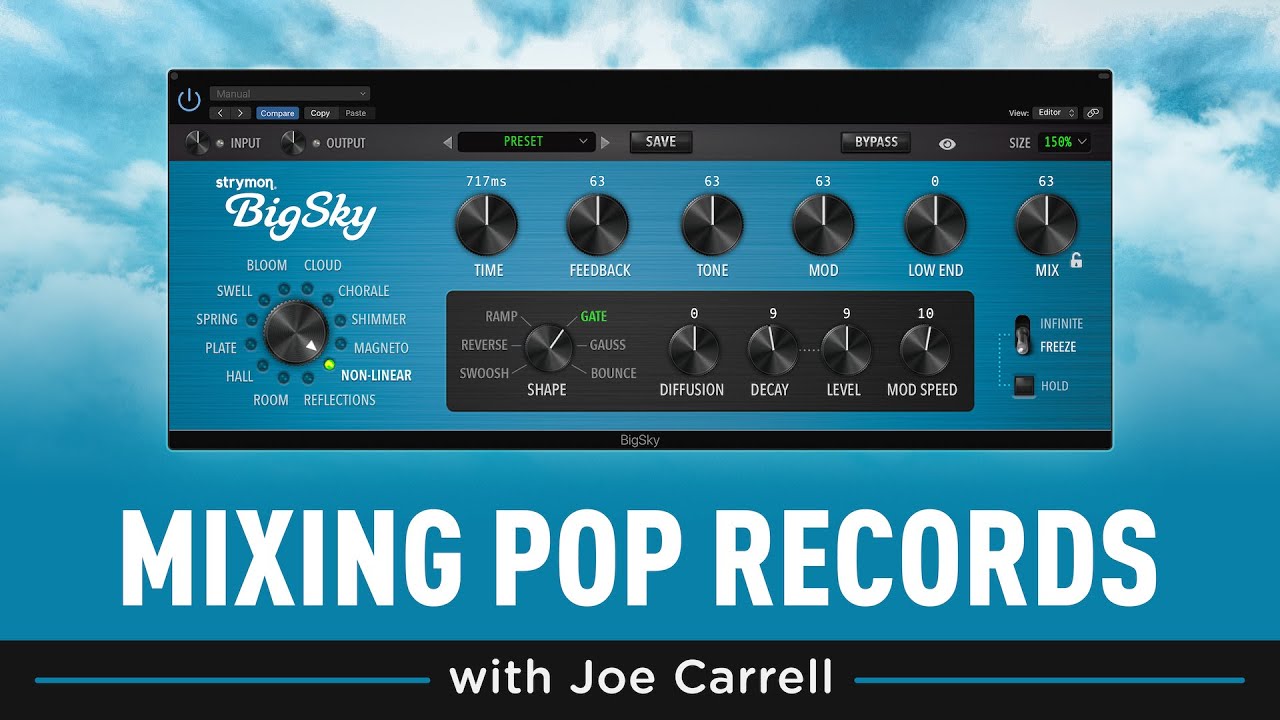Select the SPRING reverb type
Screen dimensions: 1280x720
[x=217, y=320]
